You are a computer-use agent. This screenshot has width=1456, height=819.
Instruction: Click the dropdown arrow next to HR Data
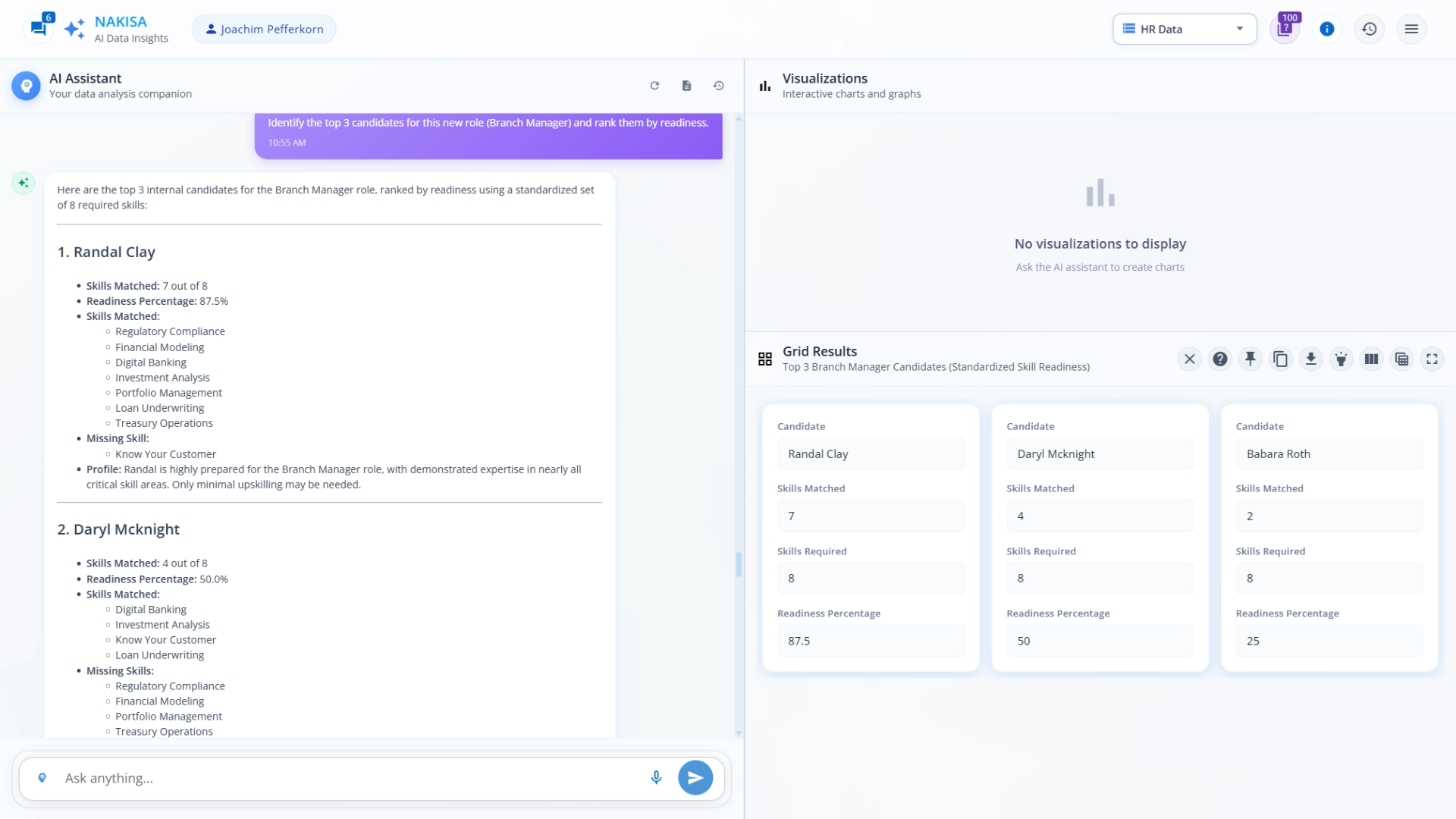pos(1240,29)
